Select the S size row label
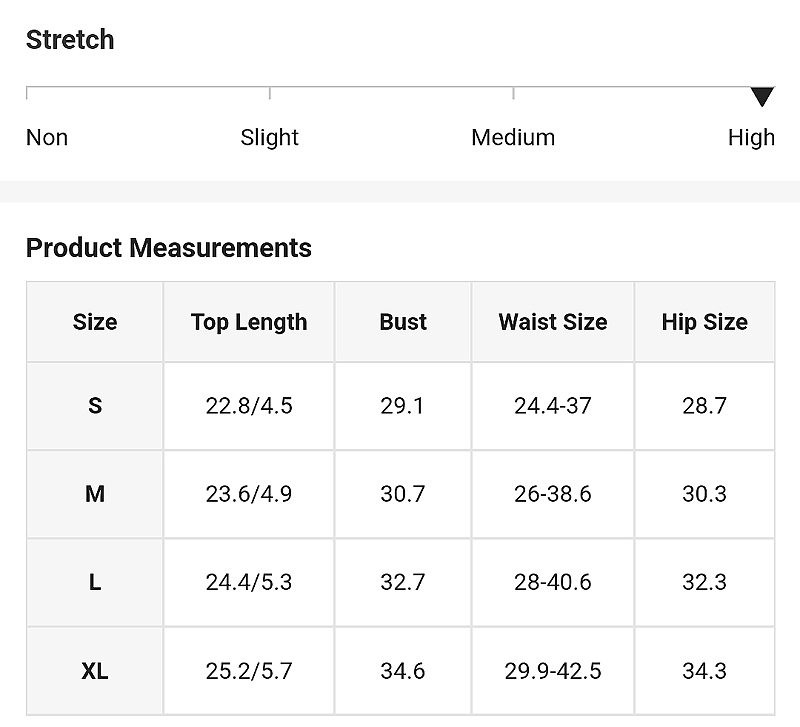This screenshot has width=800, height=727. point(95,406)
